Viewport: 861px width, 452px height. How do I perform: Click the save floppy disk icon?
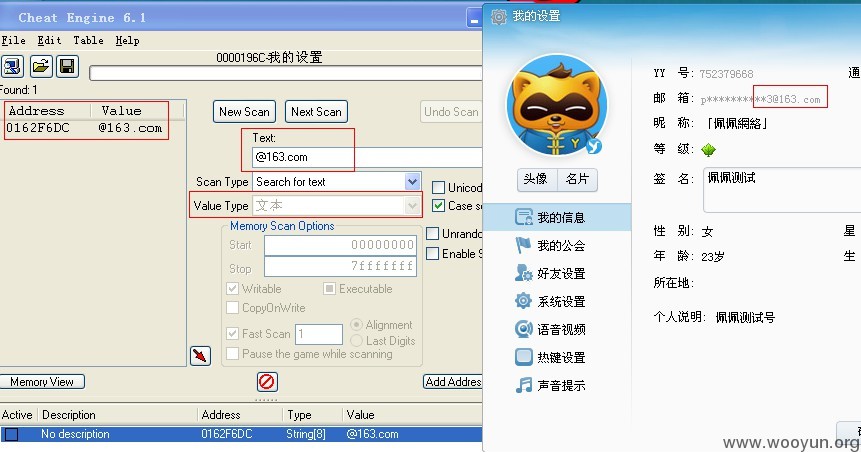click(68, 66)
